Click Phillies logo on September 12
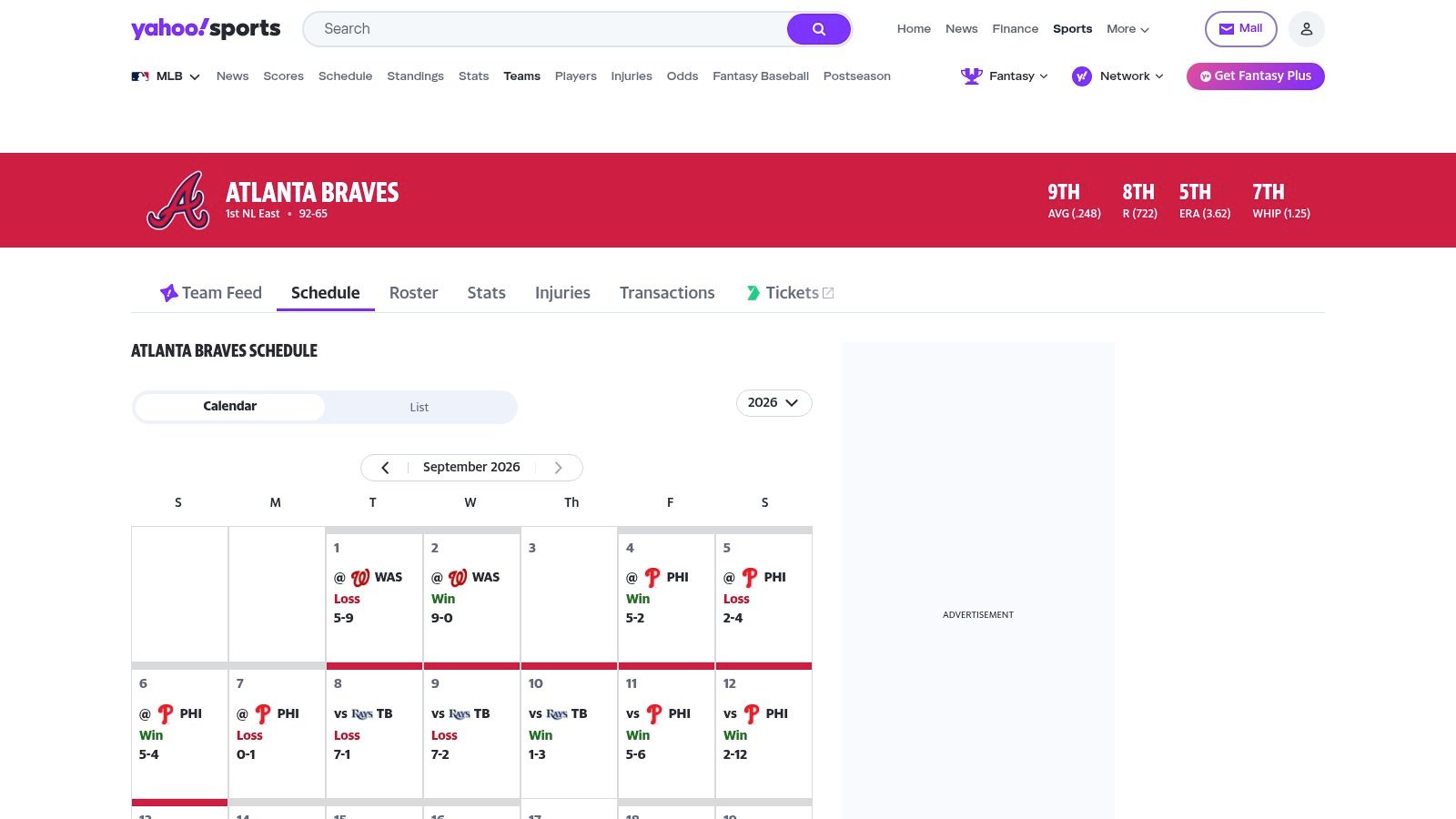The image size is (1456, 819). 752,714
